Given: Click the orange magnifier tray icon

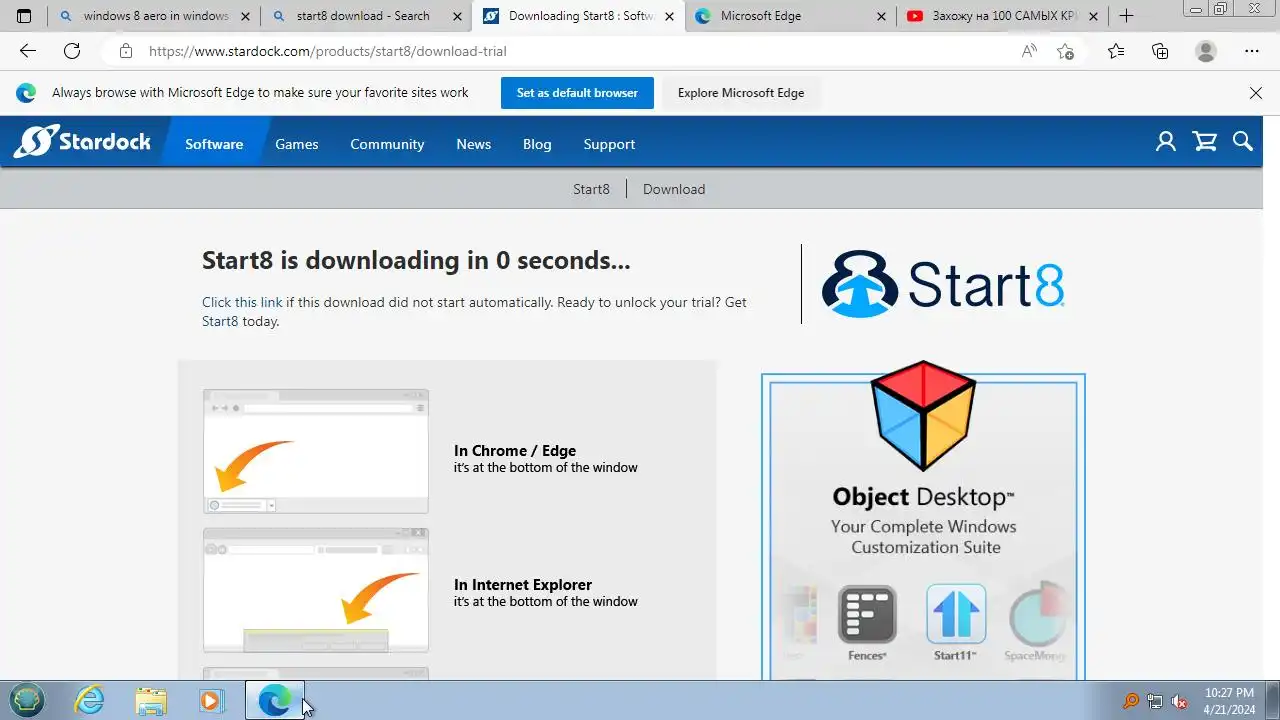Looking at the screenshot, I should click(x=1131, y=701).
